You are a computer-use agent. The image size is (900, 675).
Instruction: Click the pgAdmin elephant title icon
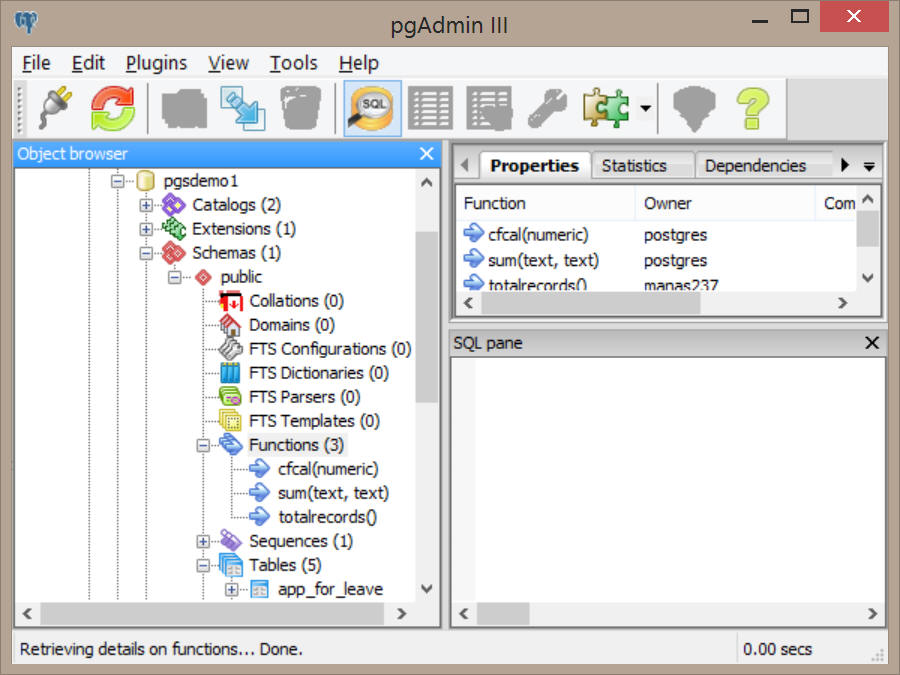(26, 23)
